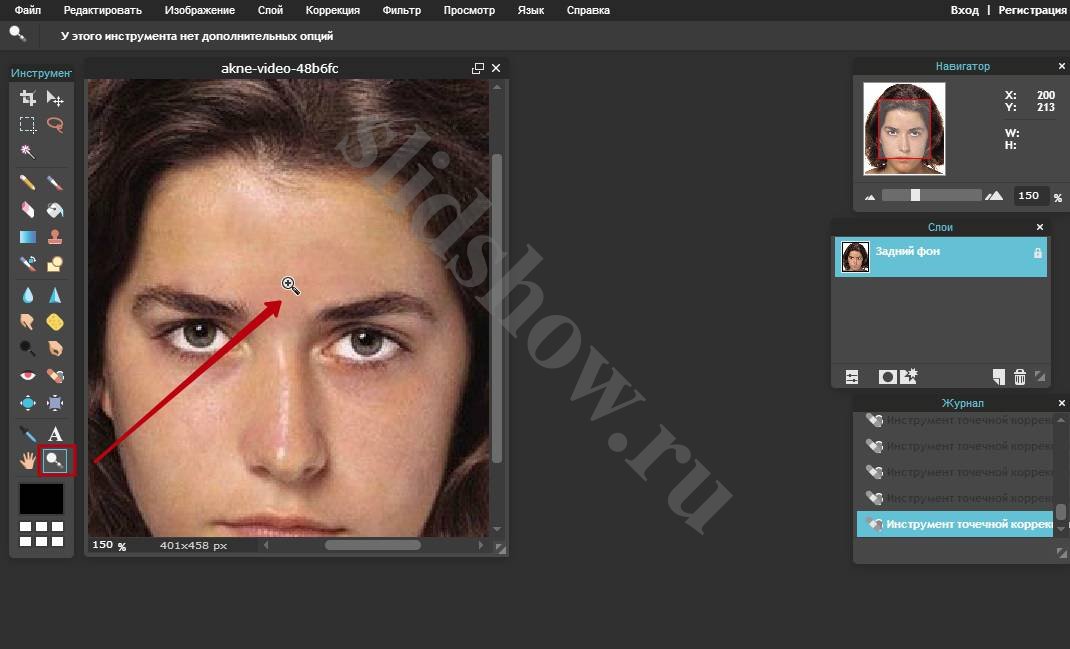Maximize the akne-video-48b6fc document window
The image size is (1070, 649).
[478, 68]
